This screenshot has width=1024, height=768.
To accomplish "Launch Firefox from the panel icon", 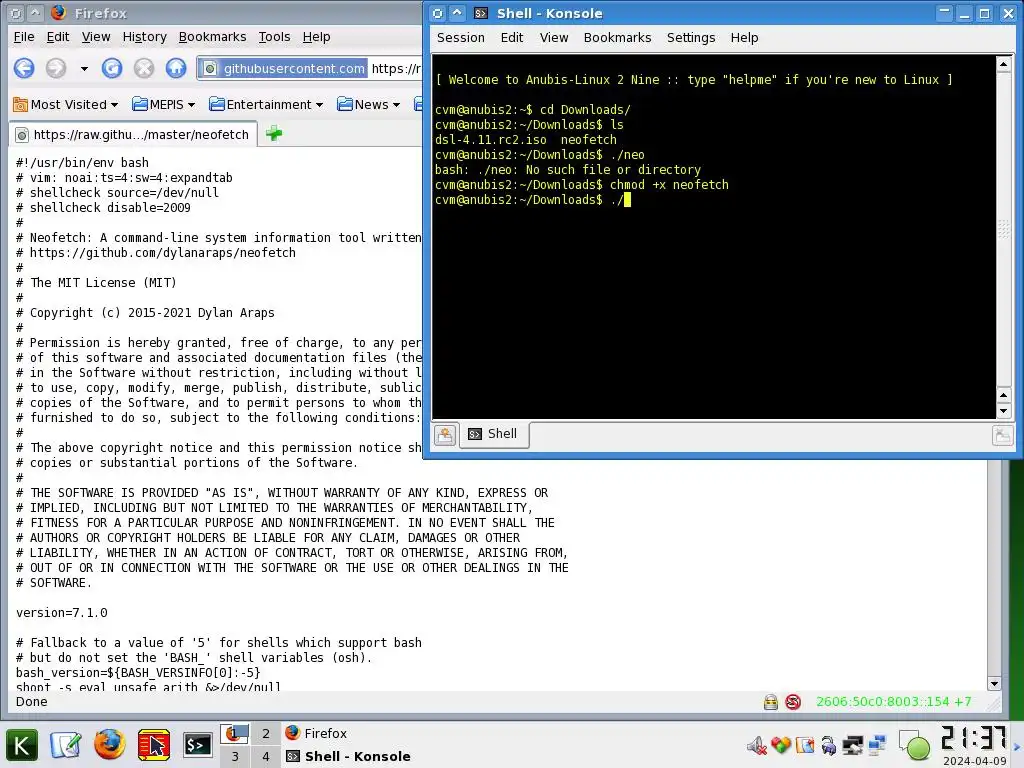I will point(110,745).
